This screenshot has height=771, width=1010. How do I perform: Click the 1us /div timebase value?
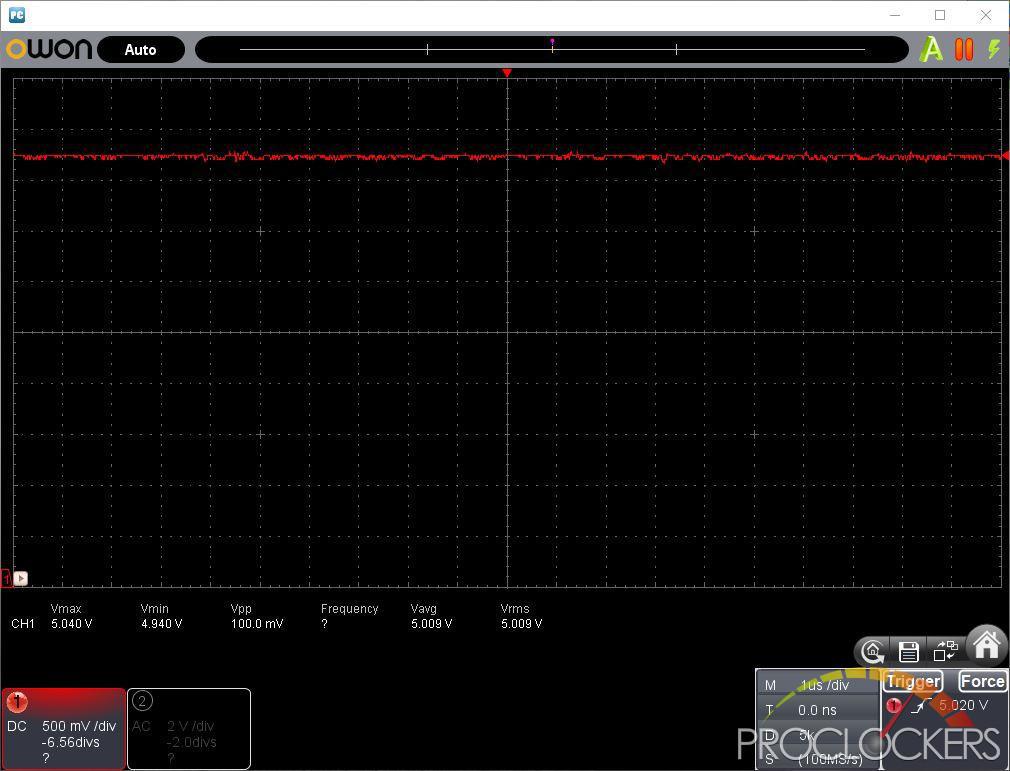pyautogui.click(x=824, y=685)
